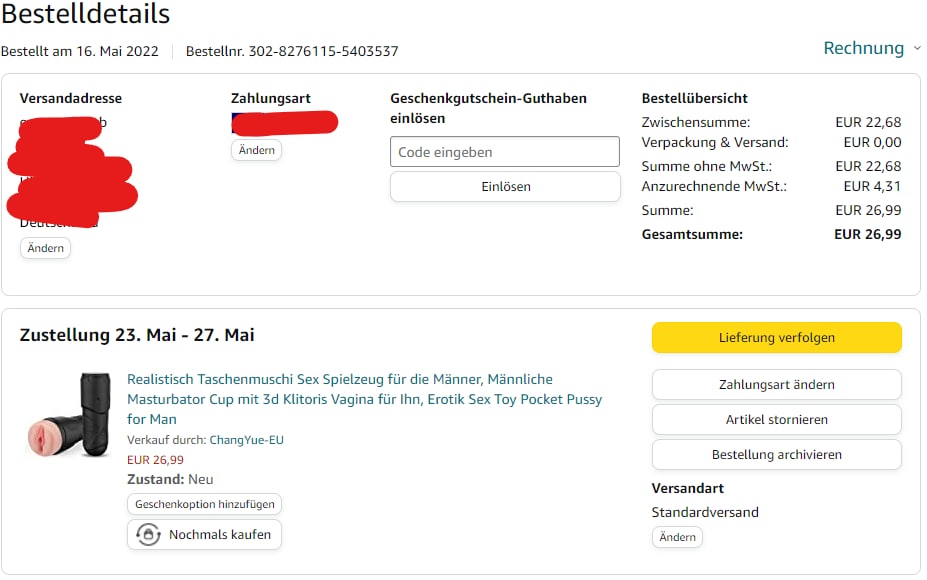Click Ändern under Versandart Standardversand
The height and width of the screenshot is (580, 927).
tap(677, 537)
